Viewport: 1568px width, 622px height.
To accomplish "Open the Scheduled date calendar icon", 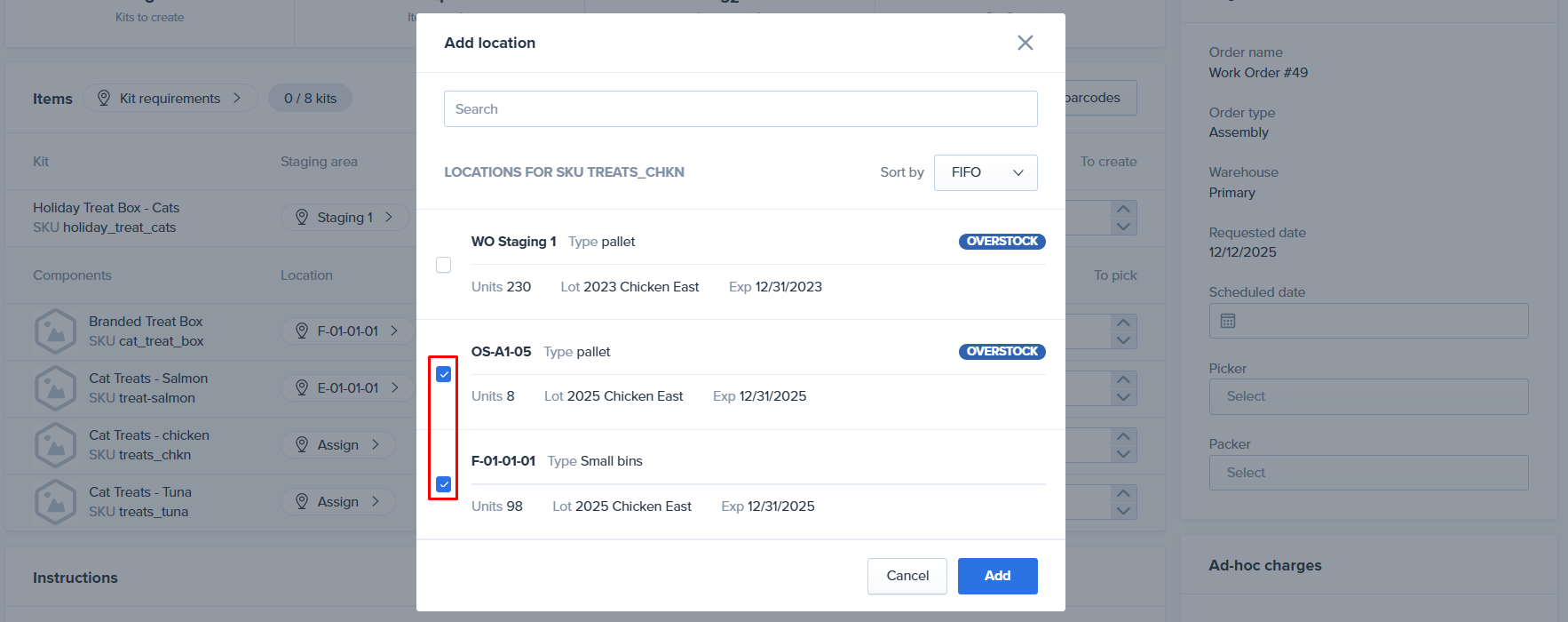I will click(1228, 321).
